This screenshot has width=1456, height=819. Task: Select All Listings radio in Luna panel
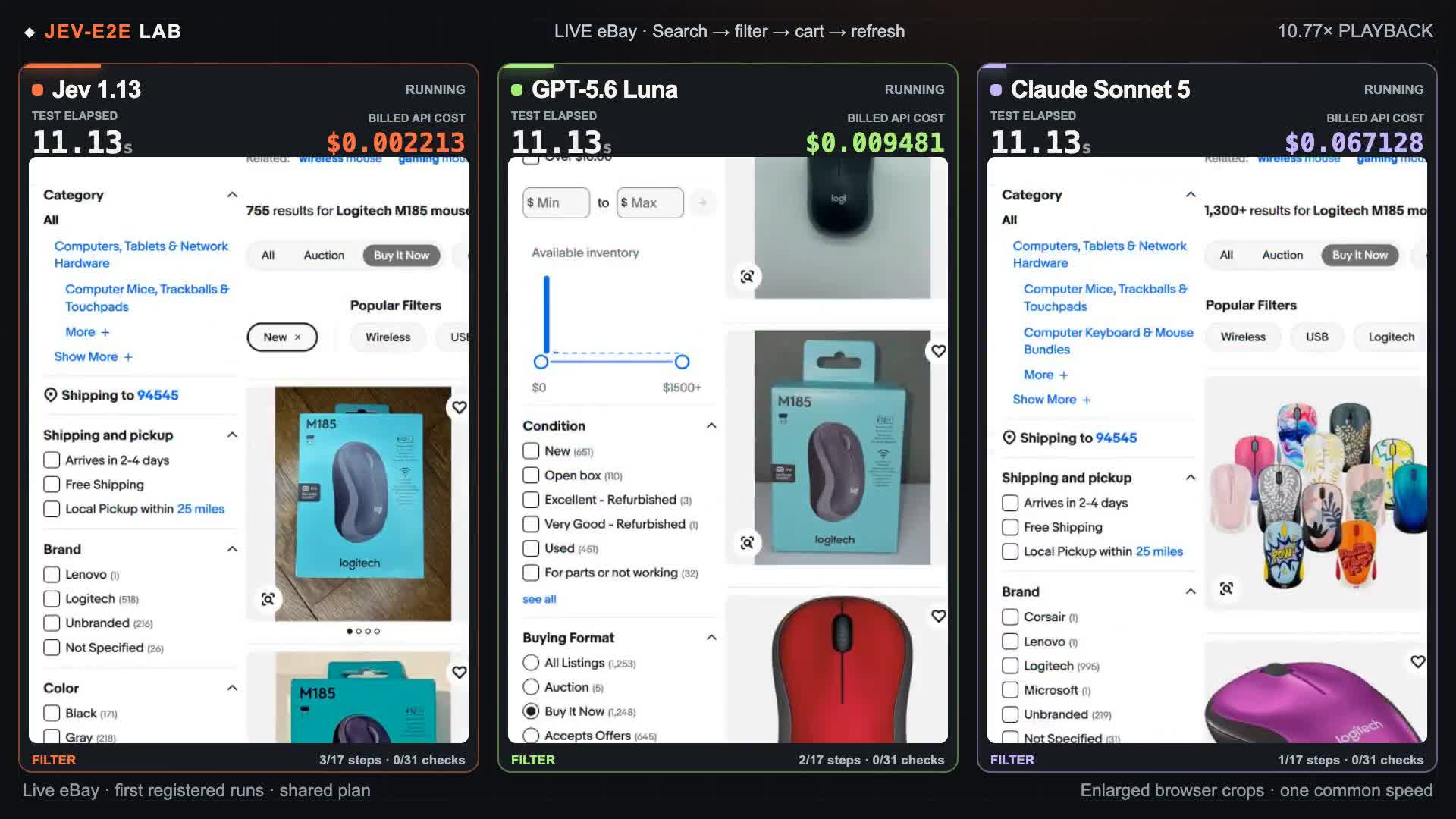click(531, 663)
